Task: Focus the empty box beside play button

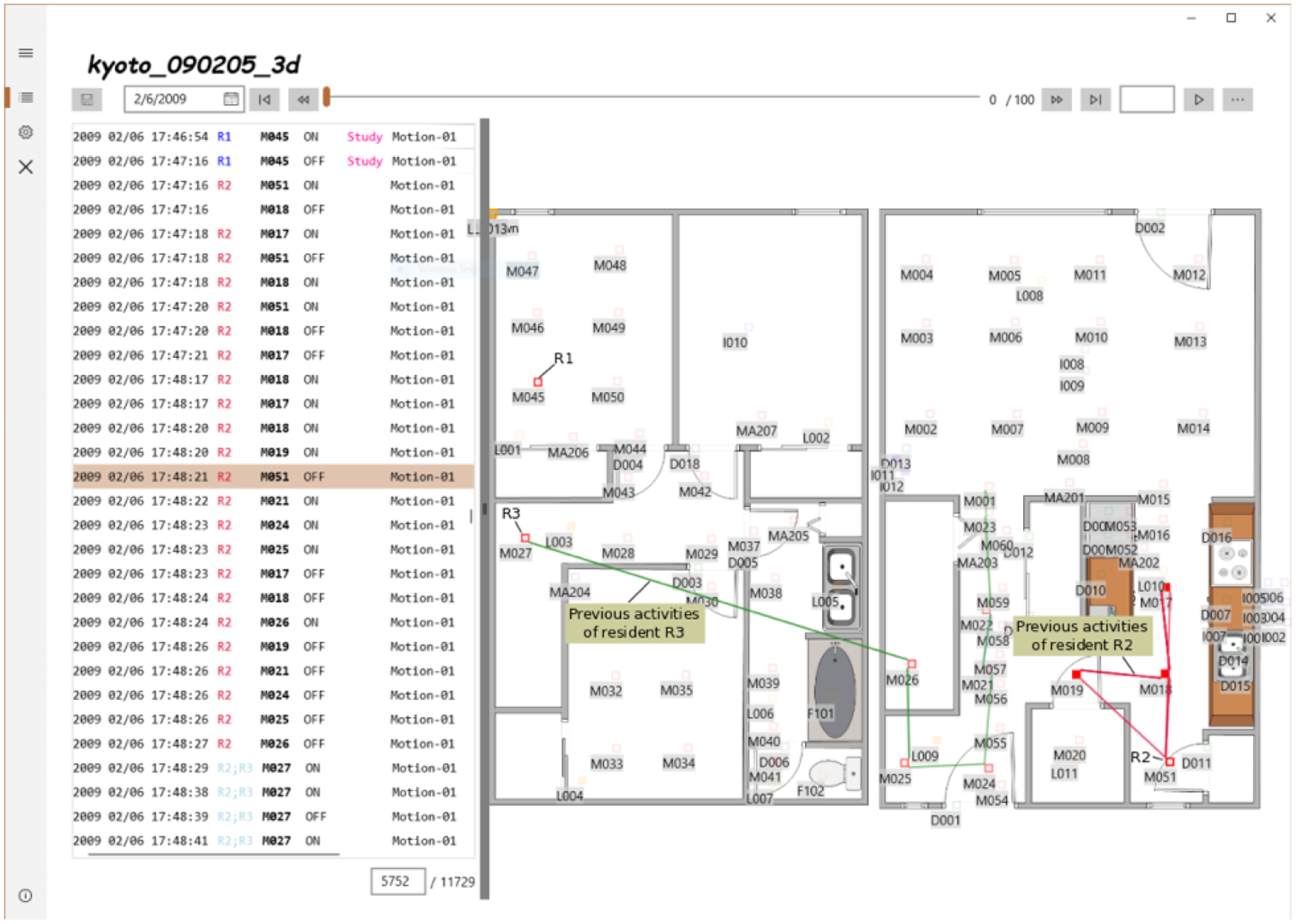Action: (x=1147, y=99)
